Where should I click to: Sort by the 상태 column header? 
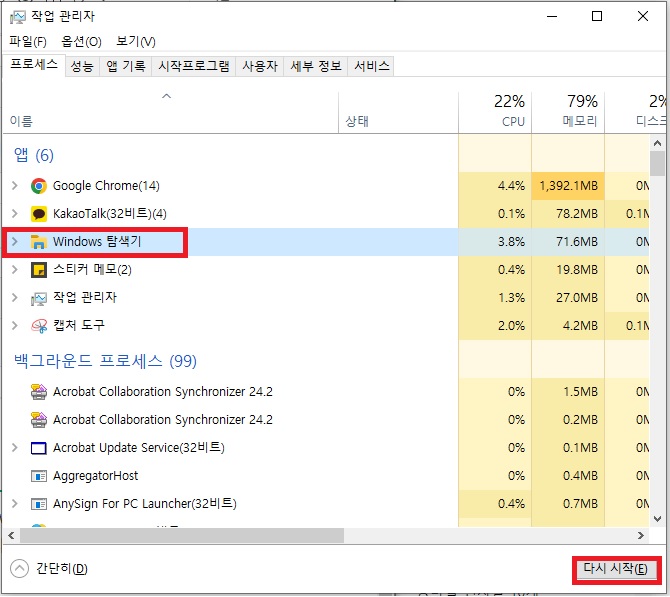(x=398, y=113)
